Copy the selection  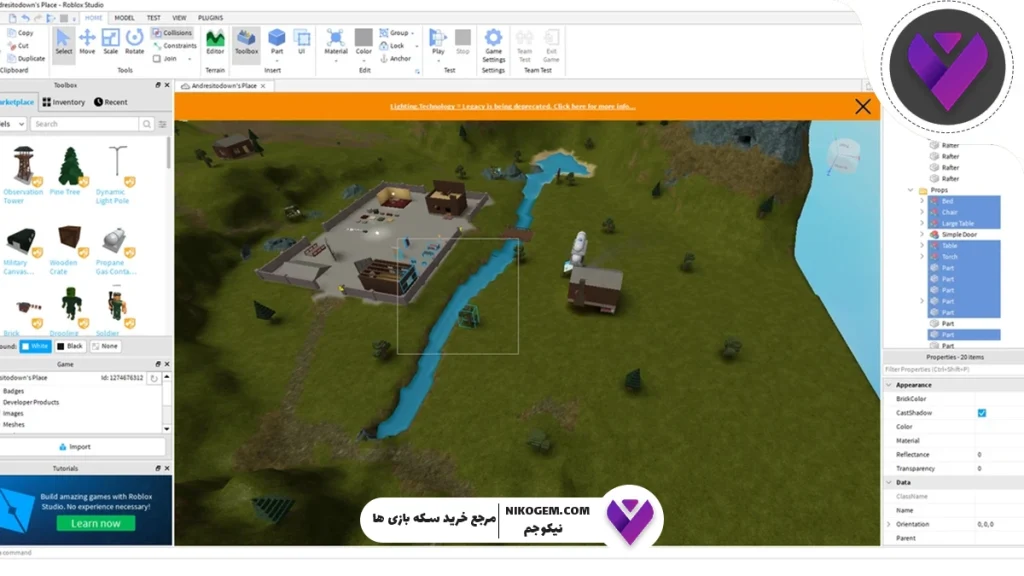(x=20, y=33)
